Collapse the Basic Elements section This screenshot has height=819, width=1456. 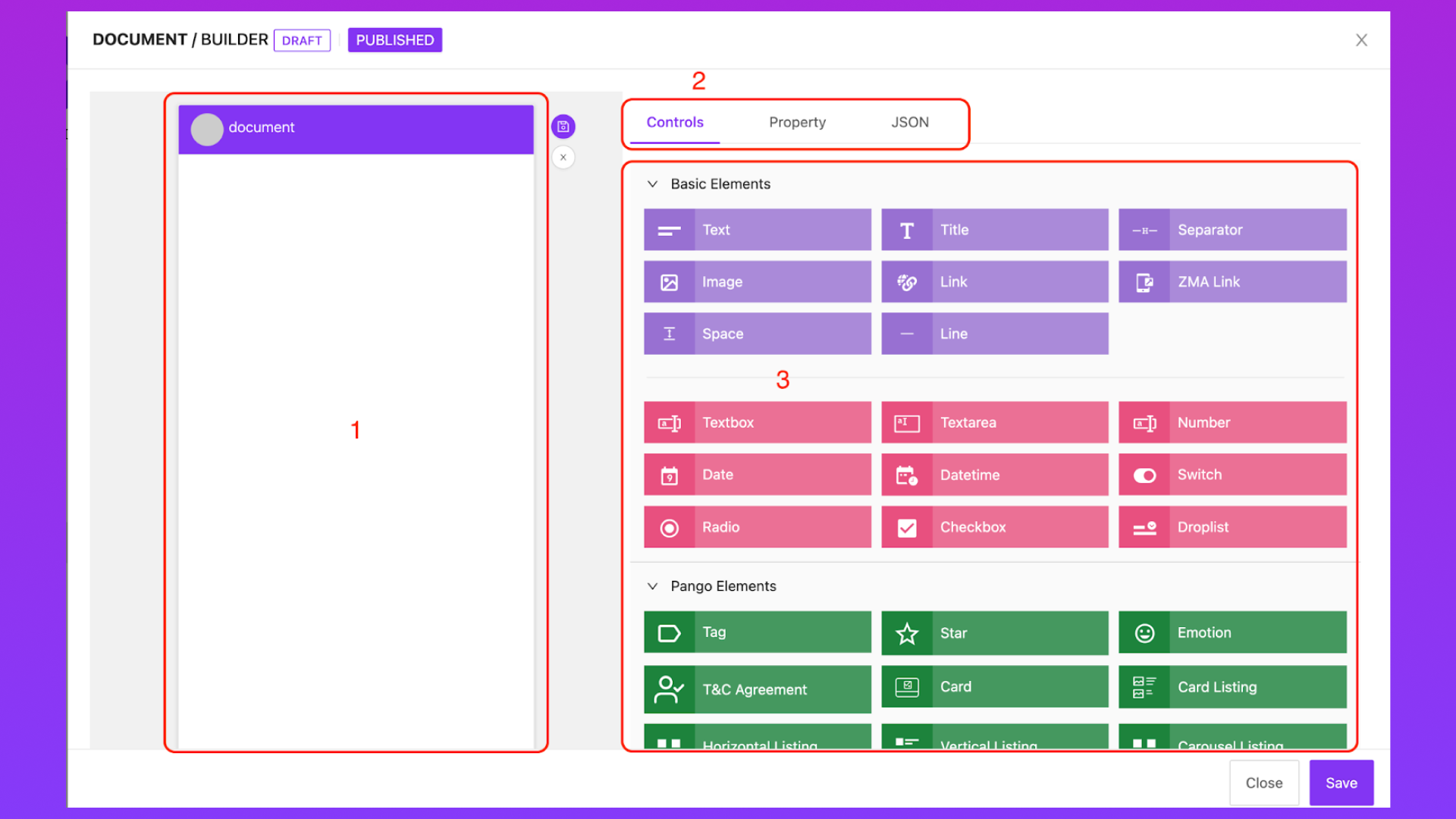tap(652, 184)
